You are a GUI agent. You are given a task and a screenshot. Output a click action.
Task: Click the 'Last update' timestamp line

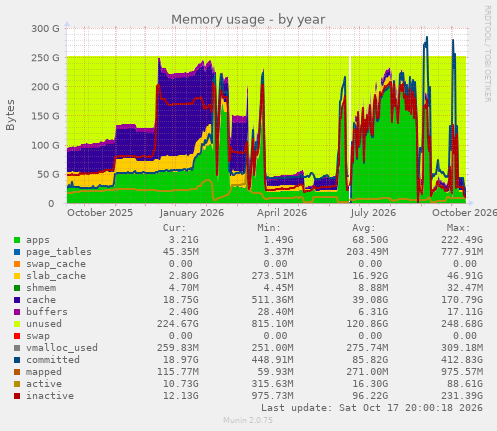point(372,408)
